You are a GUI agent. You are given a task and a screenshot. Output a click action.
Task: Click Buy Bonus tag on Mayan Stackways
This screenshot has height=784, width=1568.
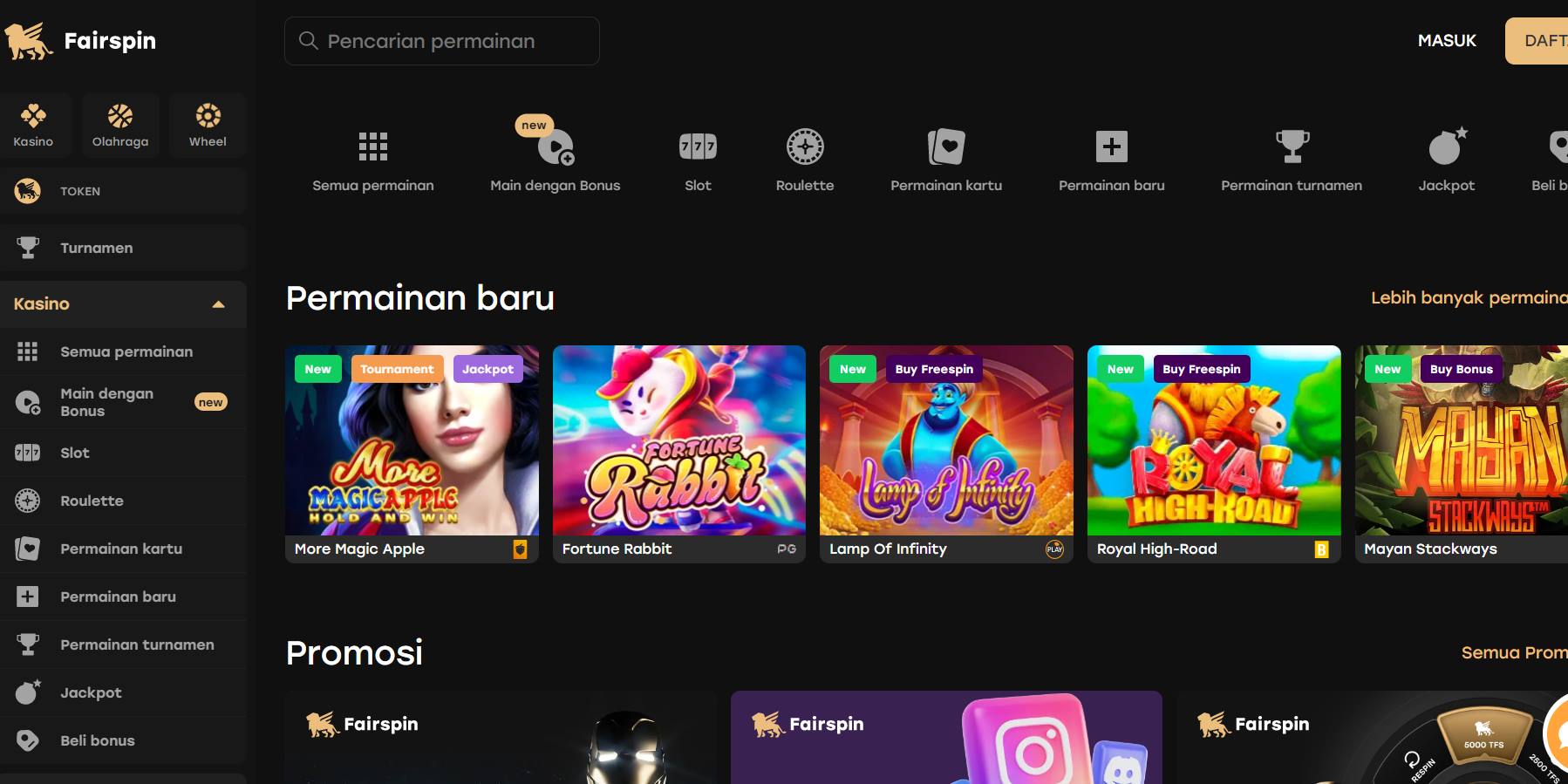(1462, 369)
